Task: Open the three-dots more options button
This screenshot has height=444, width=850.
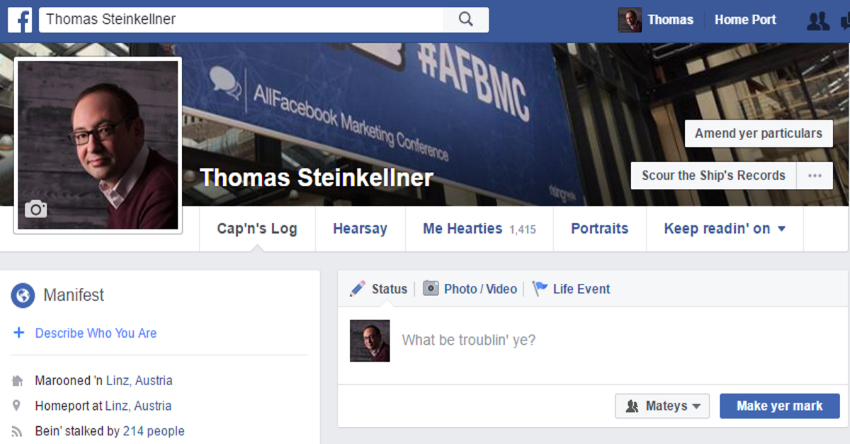Action: [815, 176]
